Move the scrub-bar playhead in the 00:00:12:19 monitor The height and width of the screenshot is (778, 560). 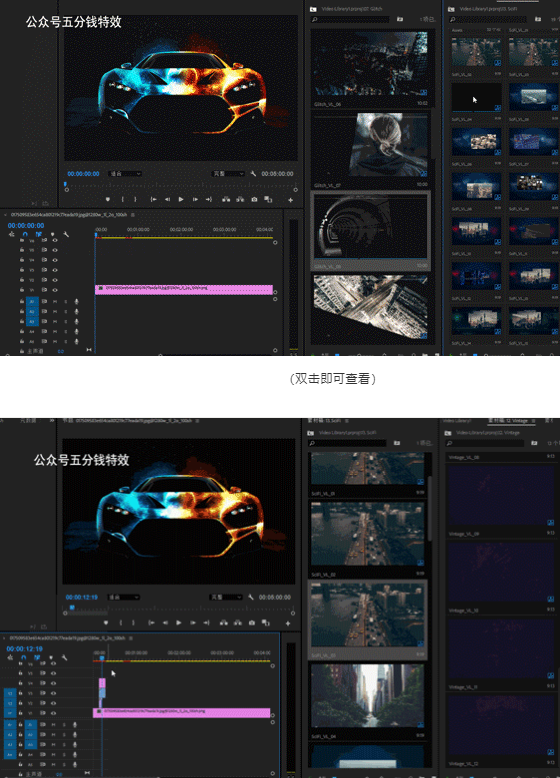pyautogui.click(x=72, y=607)
